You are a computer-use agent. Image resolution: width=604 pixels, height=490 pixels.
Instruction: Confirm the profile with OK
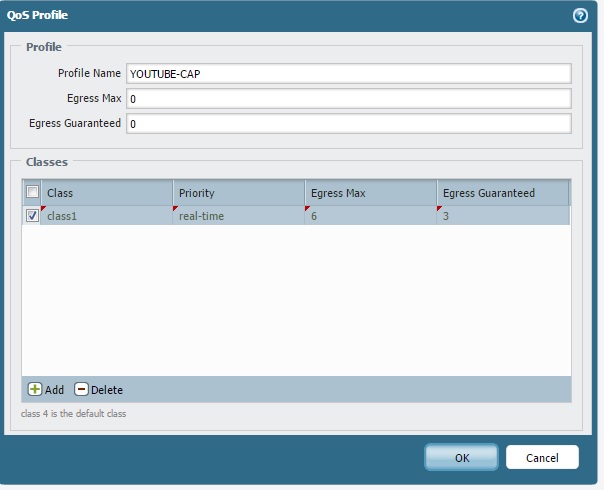[x=461, y=457]
